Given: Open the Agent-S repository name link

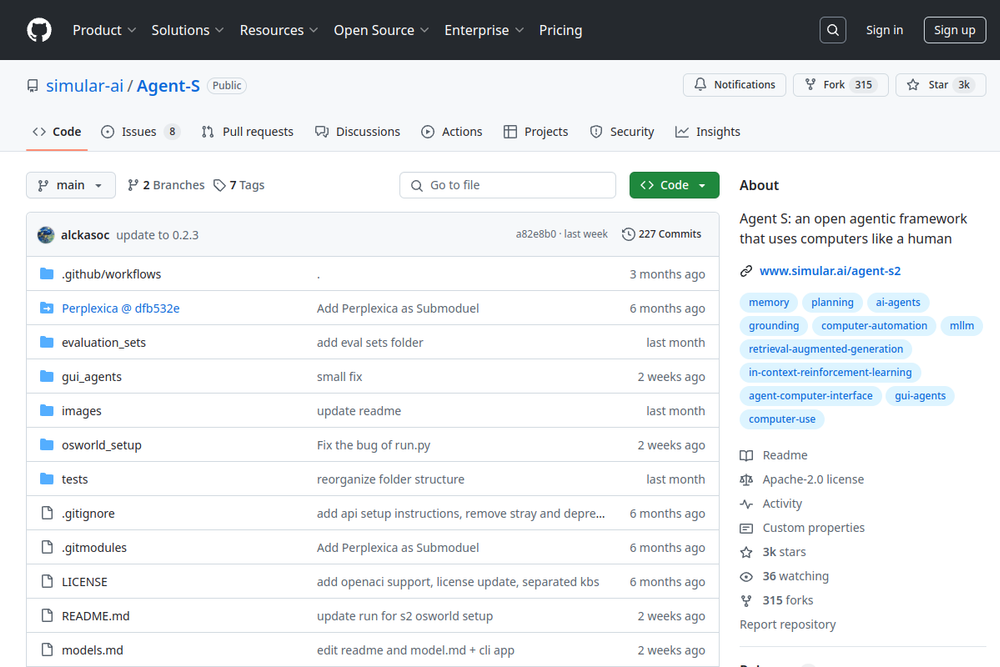Looking at the screenshot, I should (x=168, y=85).
